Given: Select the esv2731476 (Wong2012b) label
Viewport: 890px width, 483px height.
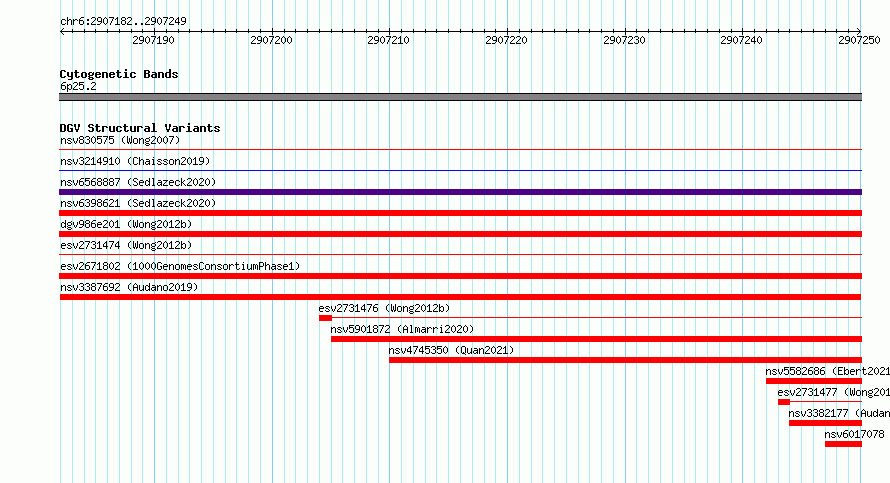Looking at the screenshot, I should pos(384,308).
